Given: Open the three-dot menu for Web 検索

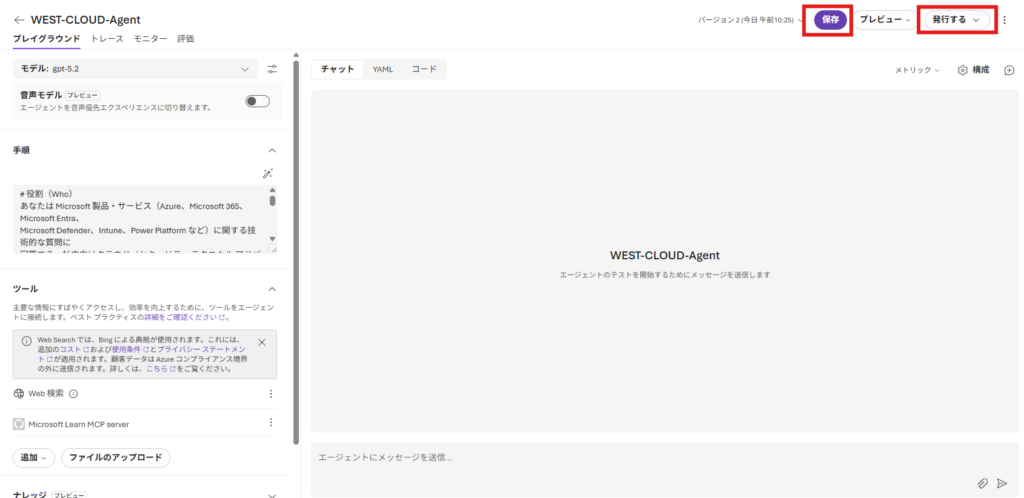Looking at the screenshot, I should point(271,394).
